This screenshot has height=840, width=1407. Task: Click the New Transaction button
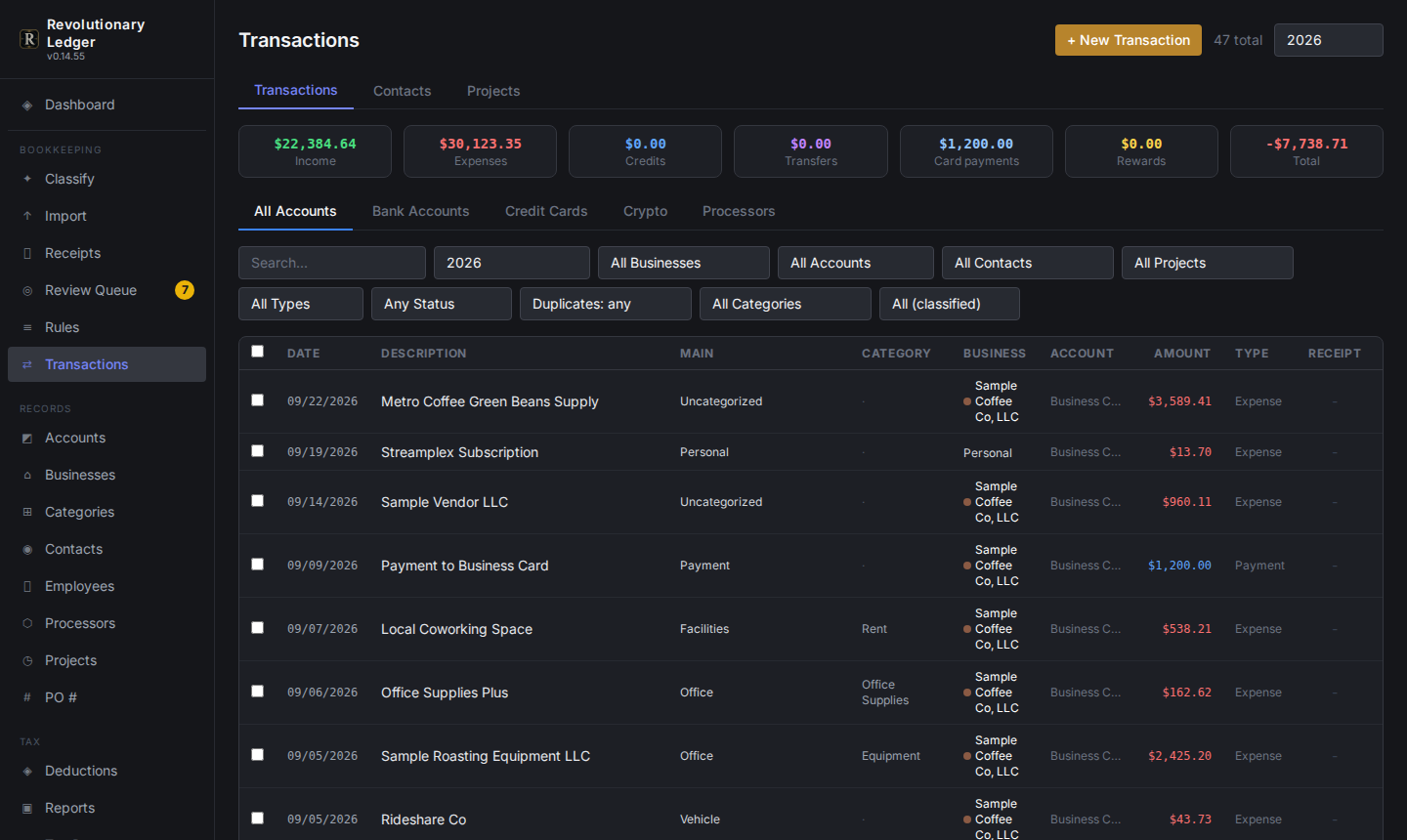[x=1129, y=40]
